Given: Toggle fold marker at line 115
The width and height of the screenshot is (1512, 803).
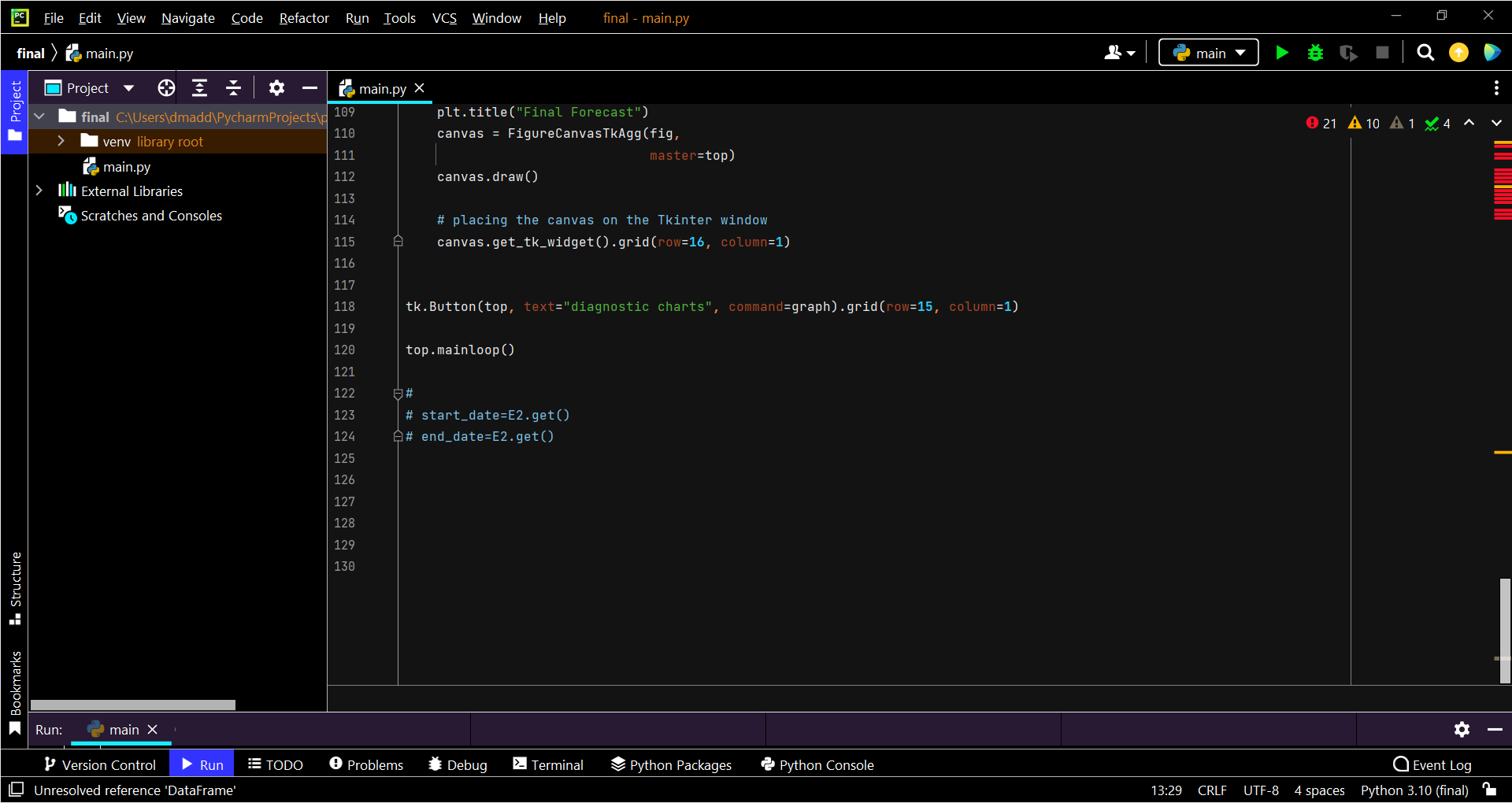Looking at the screenshot, I should click(398, 241).
